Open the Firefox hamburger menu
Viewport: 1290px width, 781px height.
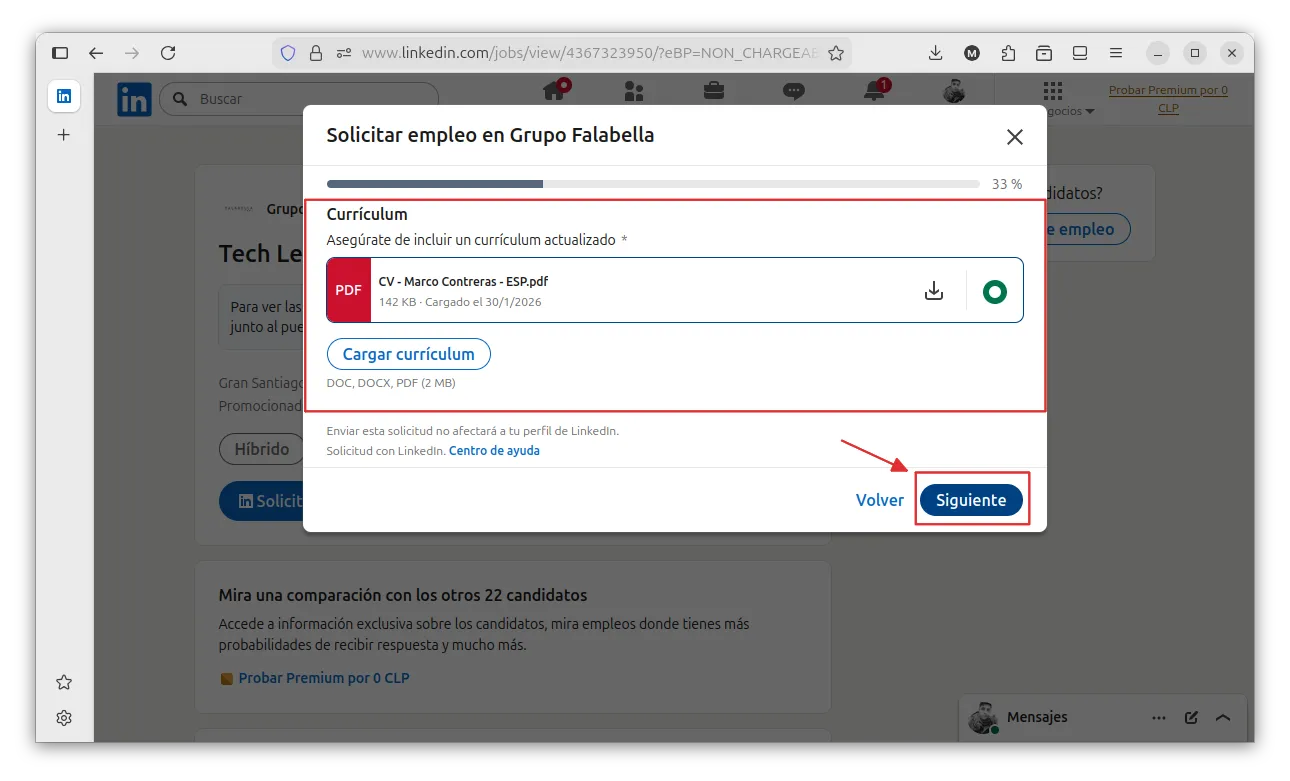pos(1115,52)
